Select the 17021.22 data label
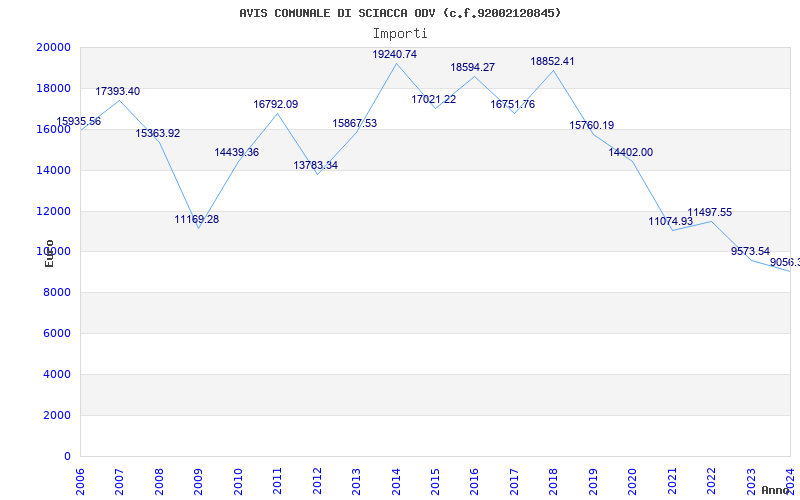The height and width of the screenshot is (500, 800). coord(434,99)
